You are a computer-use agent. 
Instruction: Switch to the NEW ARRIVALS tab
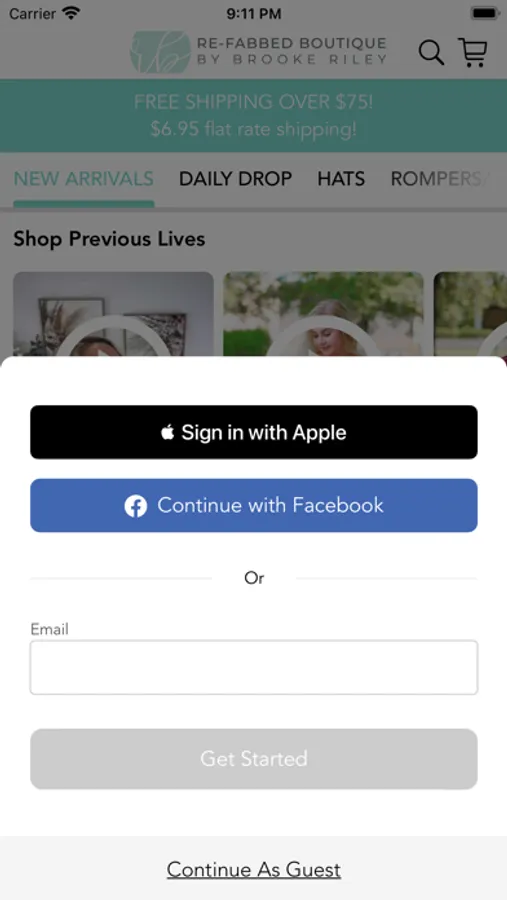[84, 179]
